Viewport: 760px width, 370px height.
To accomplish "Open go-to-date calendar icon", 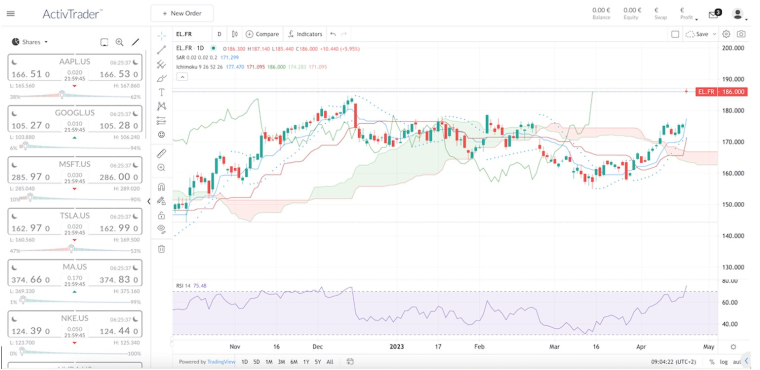I will (x=351, y=361).
